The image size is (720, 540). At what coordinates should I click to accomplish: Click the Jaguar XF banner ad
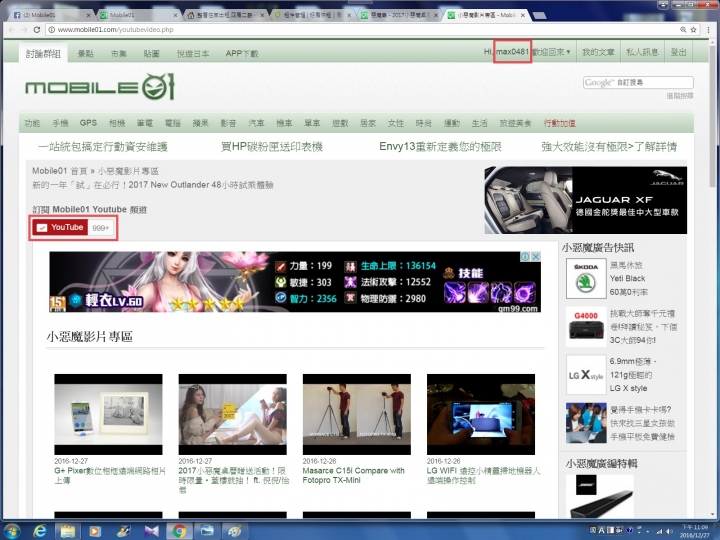[585, 200]
